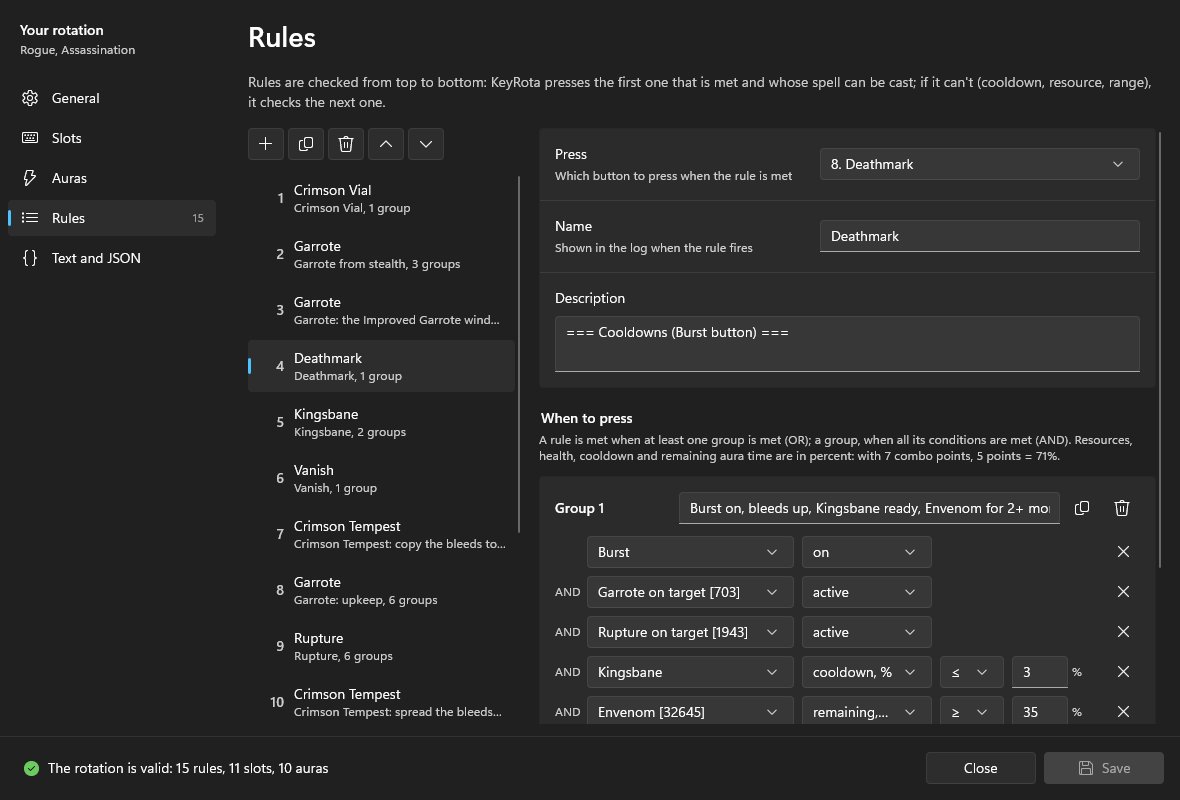1180x800 pixels.
Task: Change Garrote state dropdown set to active
Action: tap(866, 592)
